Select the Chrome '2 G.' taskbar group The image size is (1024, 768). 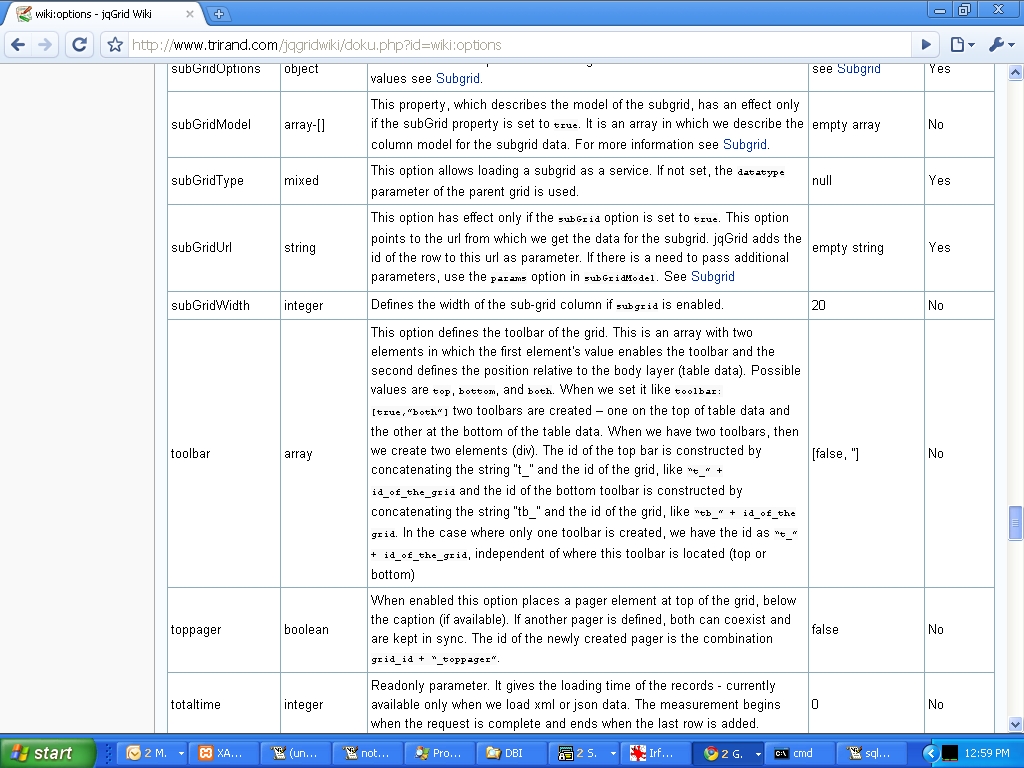(723, 753)
